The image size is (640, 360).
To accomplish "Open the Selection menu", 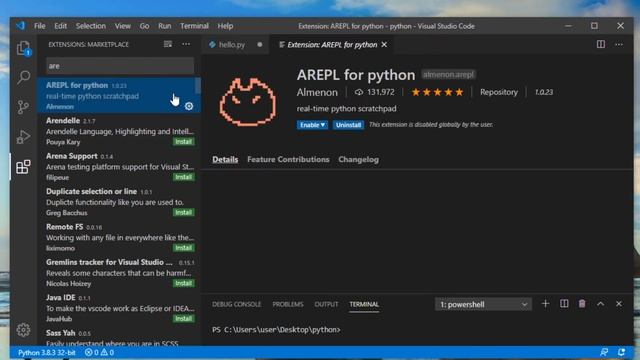I will [x=91, y=26].
